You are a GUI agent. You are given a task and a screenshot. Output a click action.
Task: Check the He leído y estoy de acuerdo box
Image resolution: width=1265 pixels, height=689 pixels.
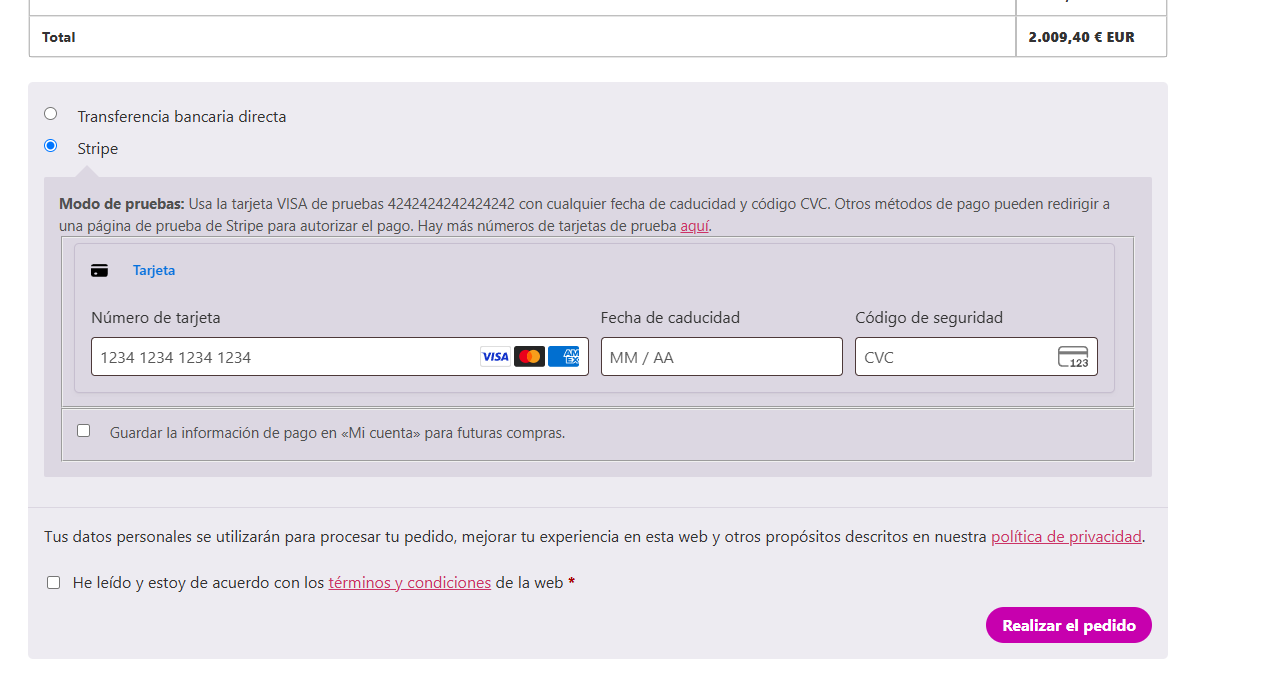(54, 583)
